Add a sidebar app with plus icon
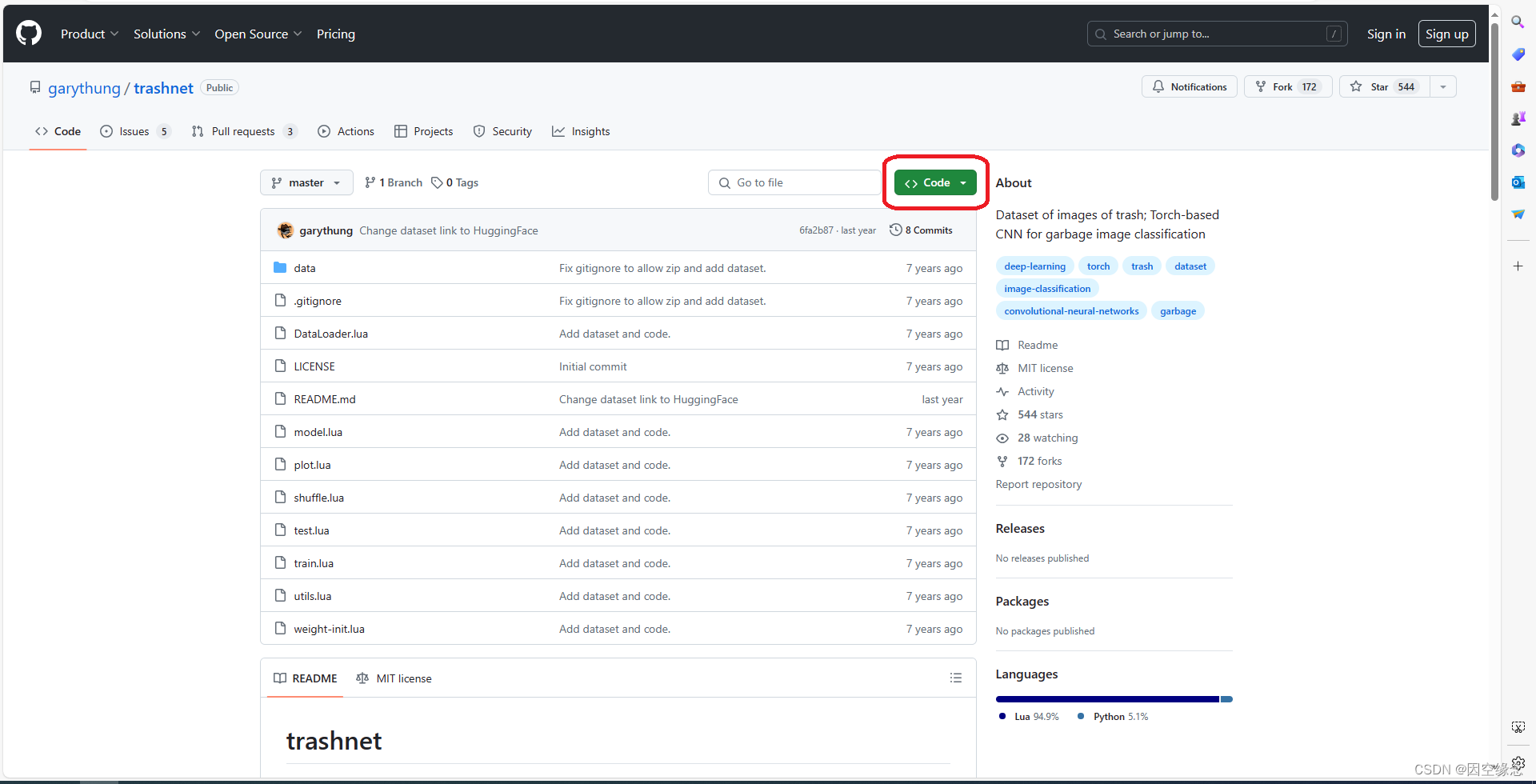Viewport: 1536px width, 784px height. [x=1518, y=266]
